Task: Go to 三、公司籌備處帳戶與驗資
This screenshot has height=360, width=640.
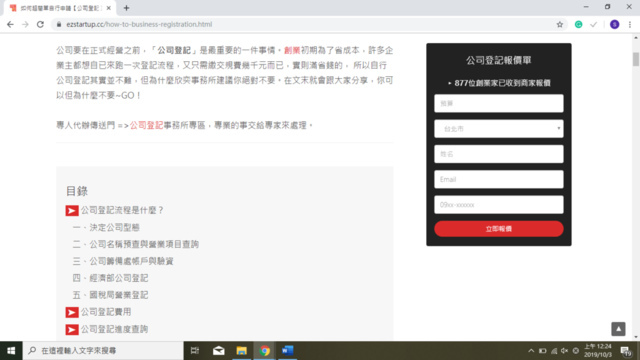Action: pos(123,261)
